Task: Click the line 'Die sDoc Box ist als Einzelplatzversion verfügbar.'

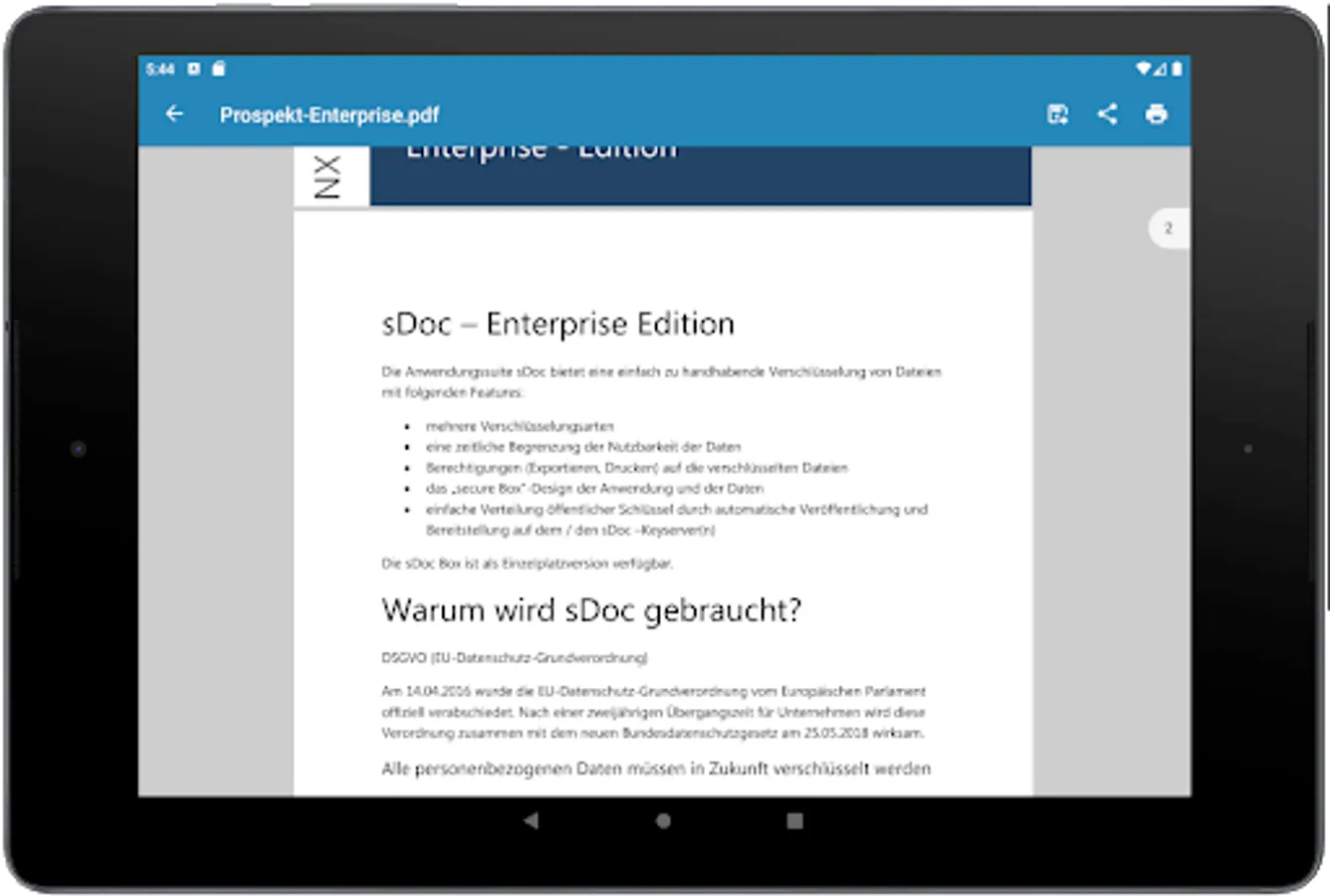Action: click(x=528, y=563)
